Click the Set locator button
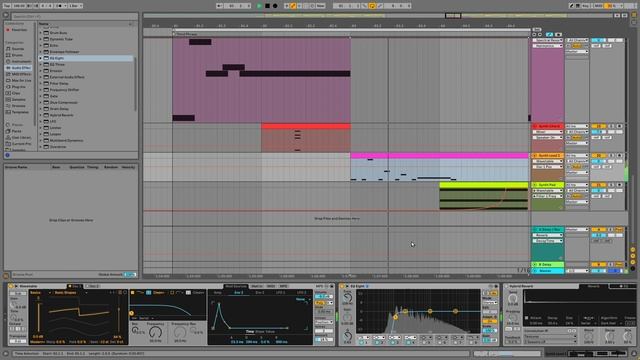Image resolution: width=640 pixels, height=360 pixels. [537, 30]
